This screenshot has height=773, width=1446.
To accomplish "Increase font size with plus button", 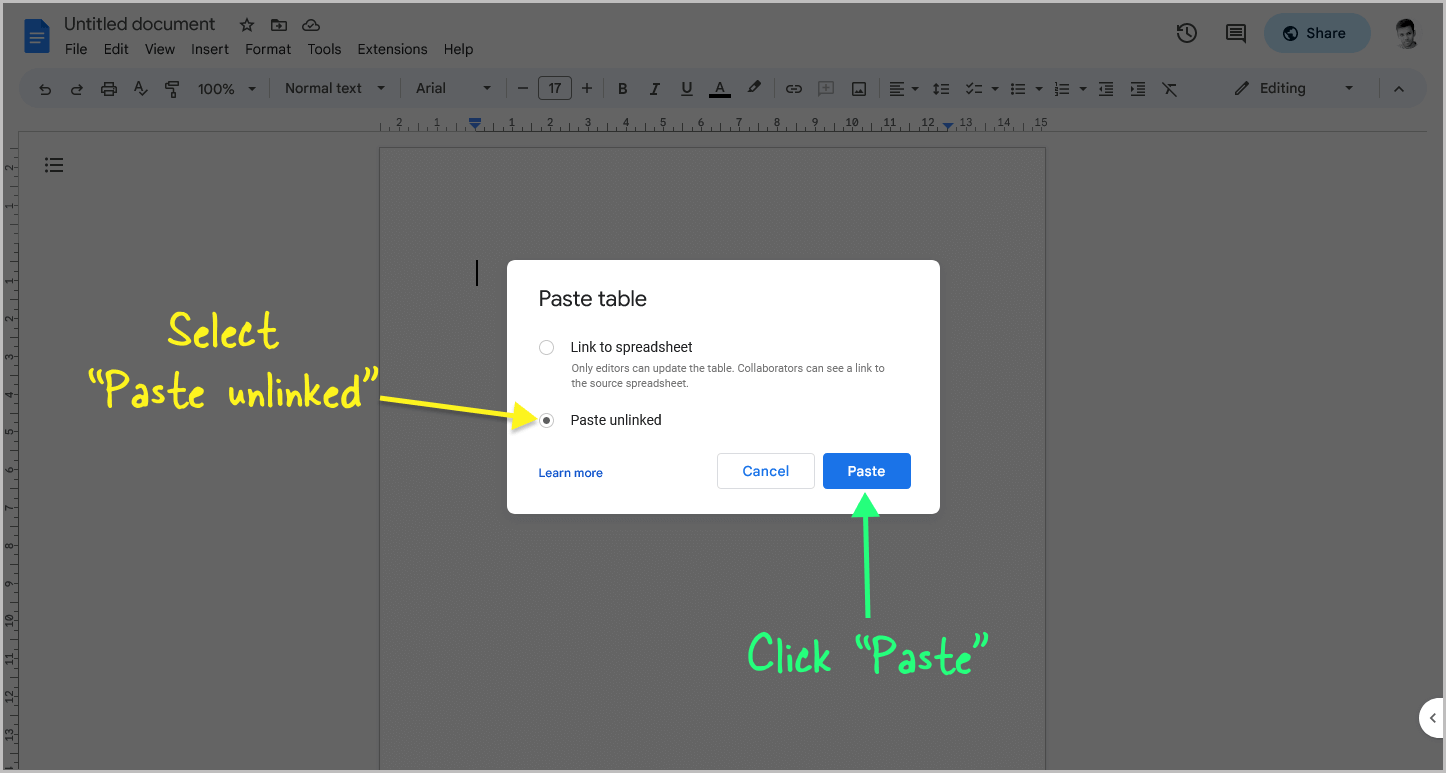I will (587, 88).
